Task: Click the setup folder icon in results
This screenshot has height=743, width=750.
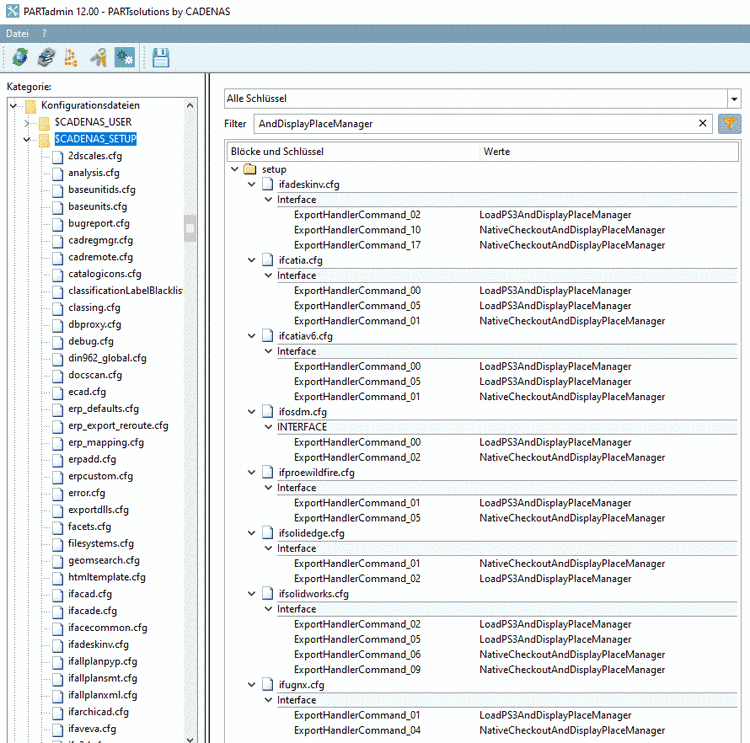Action: pos(250,170)
